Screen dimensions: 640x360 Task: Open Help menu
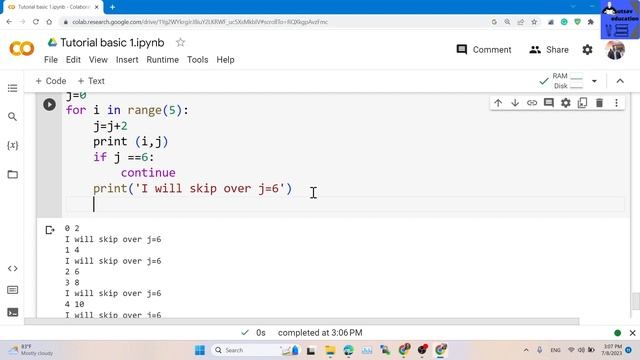225,60
